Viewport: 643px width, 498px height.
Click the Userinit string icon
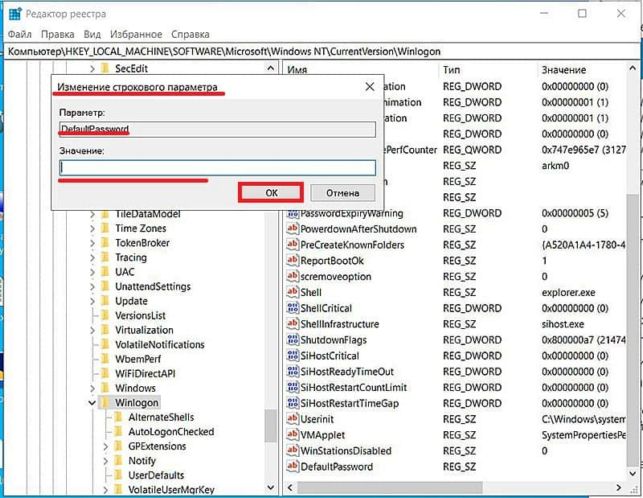pos(292,419)
